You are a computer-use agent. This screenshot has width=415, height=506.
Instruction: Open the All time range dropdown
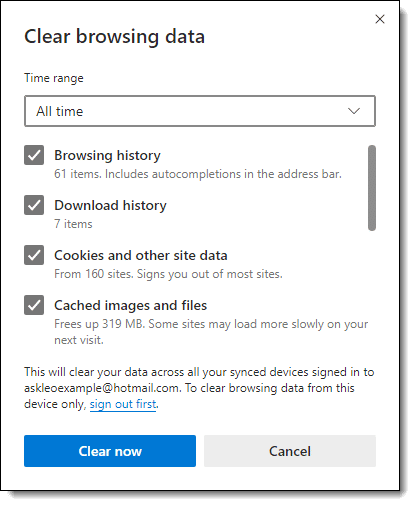200,111
